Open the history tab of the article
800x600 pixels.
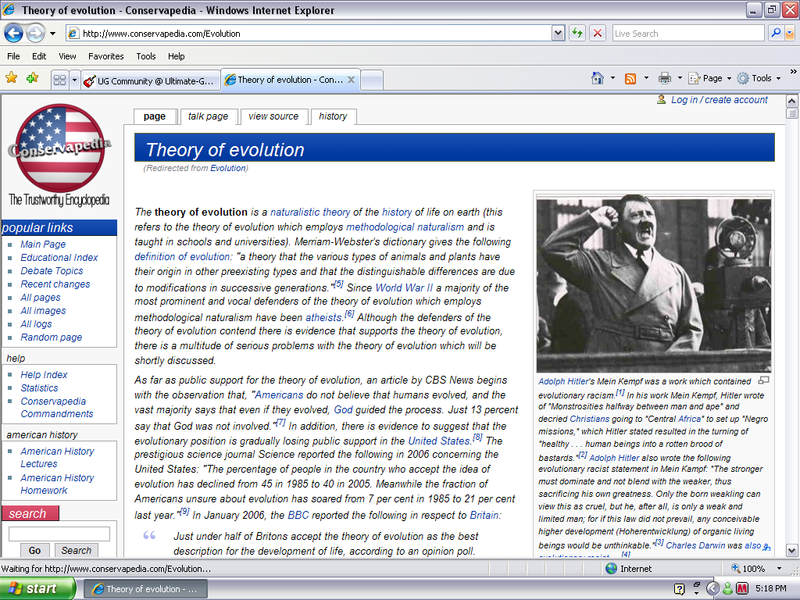click(333, 116)
